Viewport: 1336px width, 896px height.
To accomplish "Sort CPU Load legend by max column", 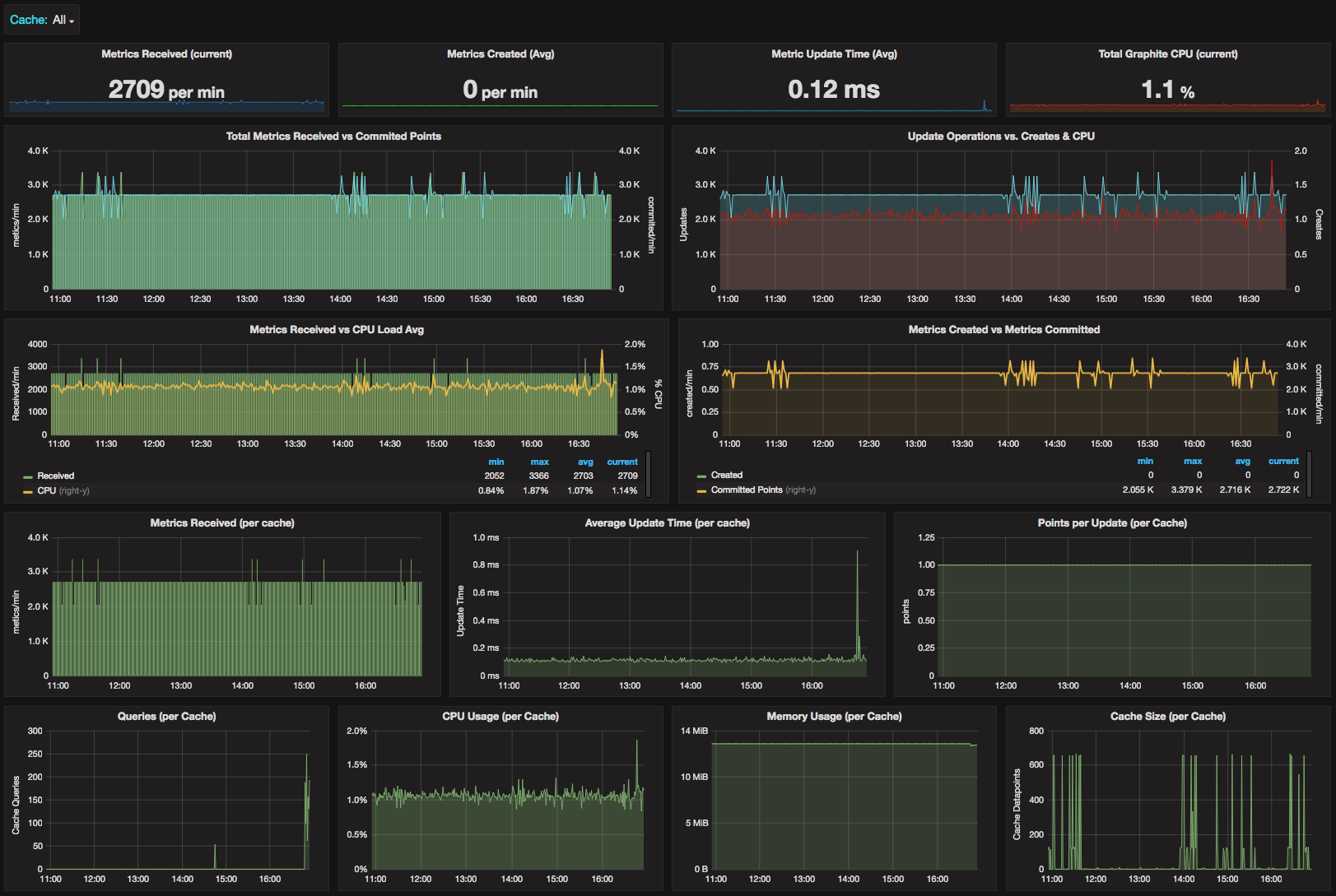I will tap(539, 462).
